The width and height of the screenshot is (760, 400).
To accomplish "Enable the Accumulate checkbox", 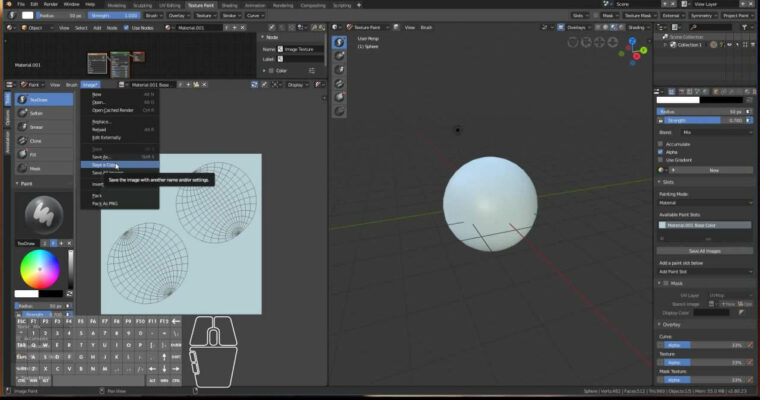I will (660, 144).
